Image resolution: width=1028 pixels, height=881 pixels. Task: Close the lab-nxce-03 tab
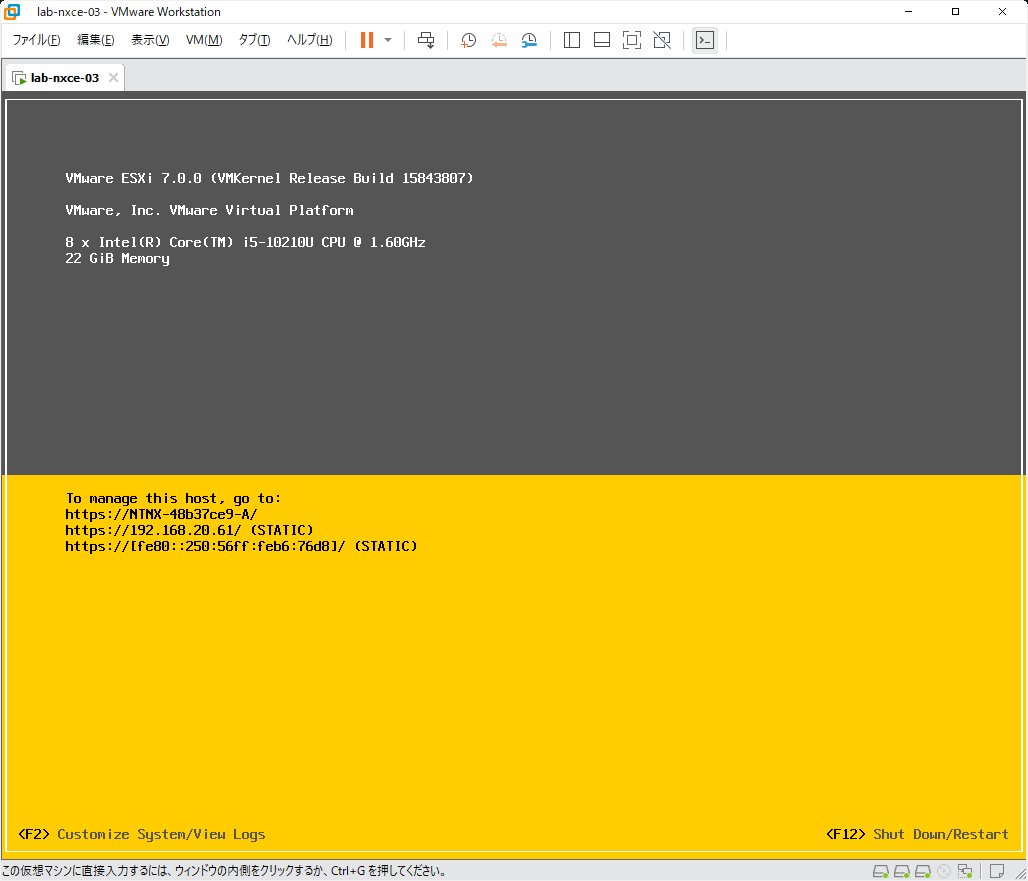113,78
